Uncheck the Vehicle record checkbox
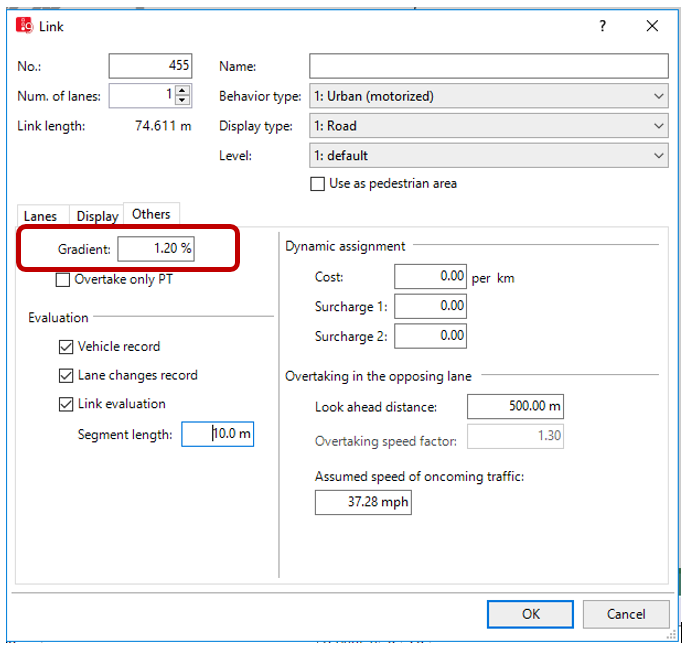 click(x=66, y=347)
